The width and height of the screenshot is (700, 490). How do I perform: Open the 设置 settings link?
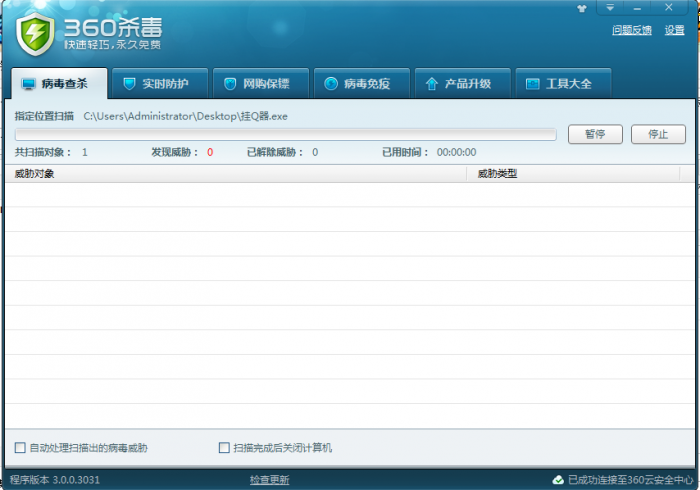click(674, 30)
